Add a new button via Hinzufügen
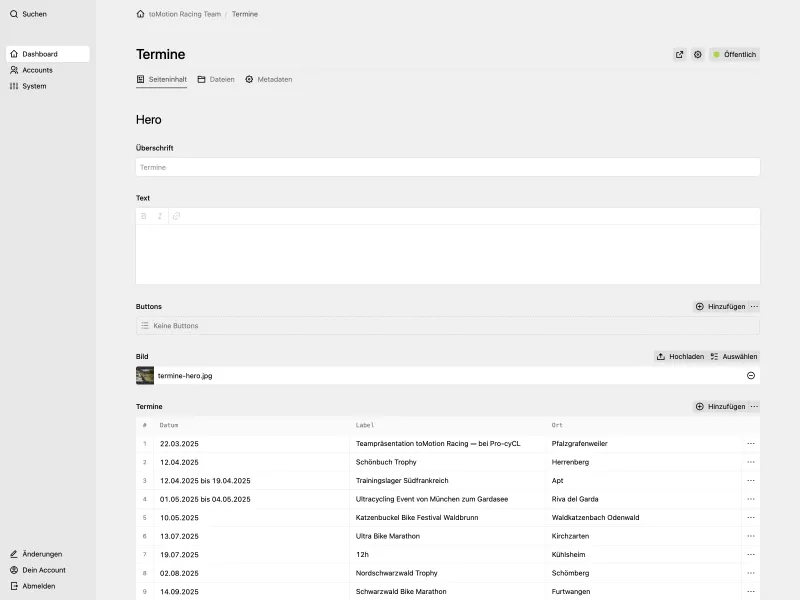The height and width of the screenshot is (600, 800). (720, 306)
